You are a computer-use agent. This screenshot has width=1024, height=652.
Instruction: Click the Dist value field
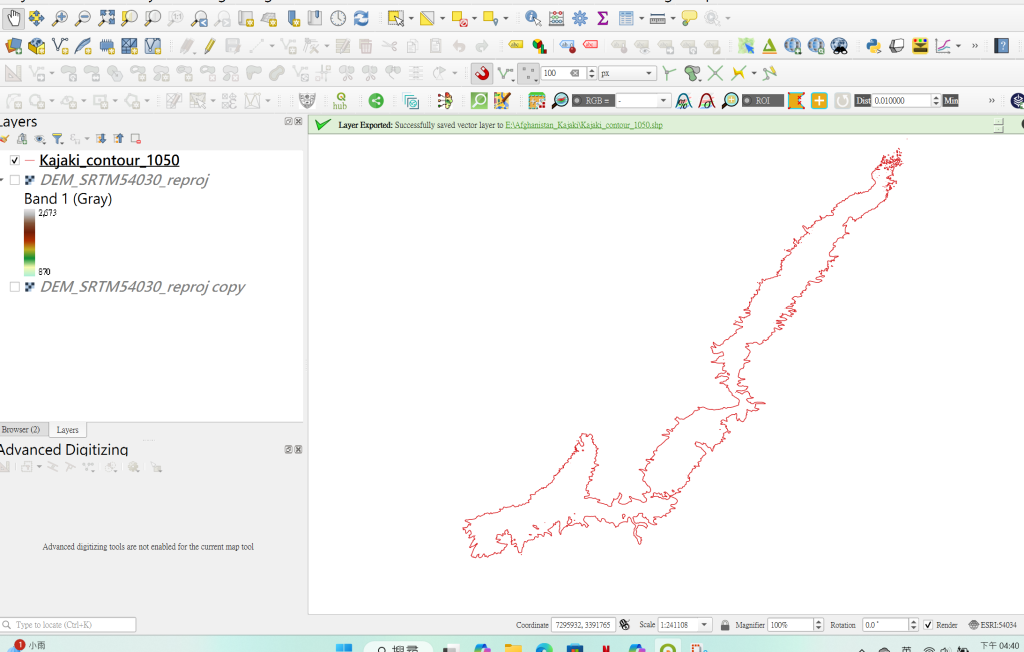coord(902,101)
